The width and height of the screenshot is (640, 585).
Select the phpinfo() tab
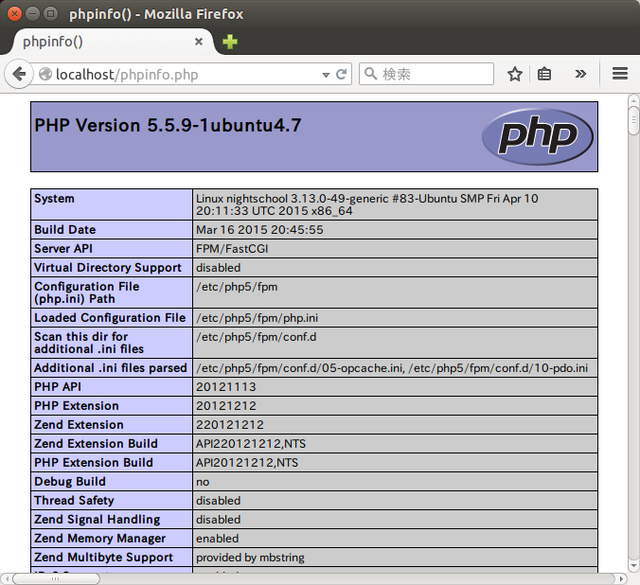coord(112,42)
